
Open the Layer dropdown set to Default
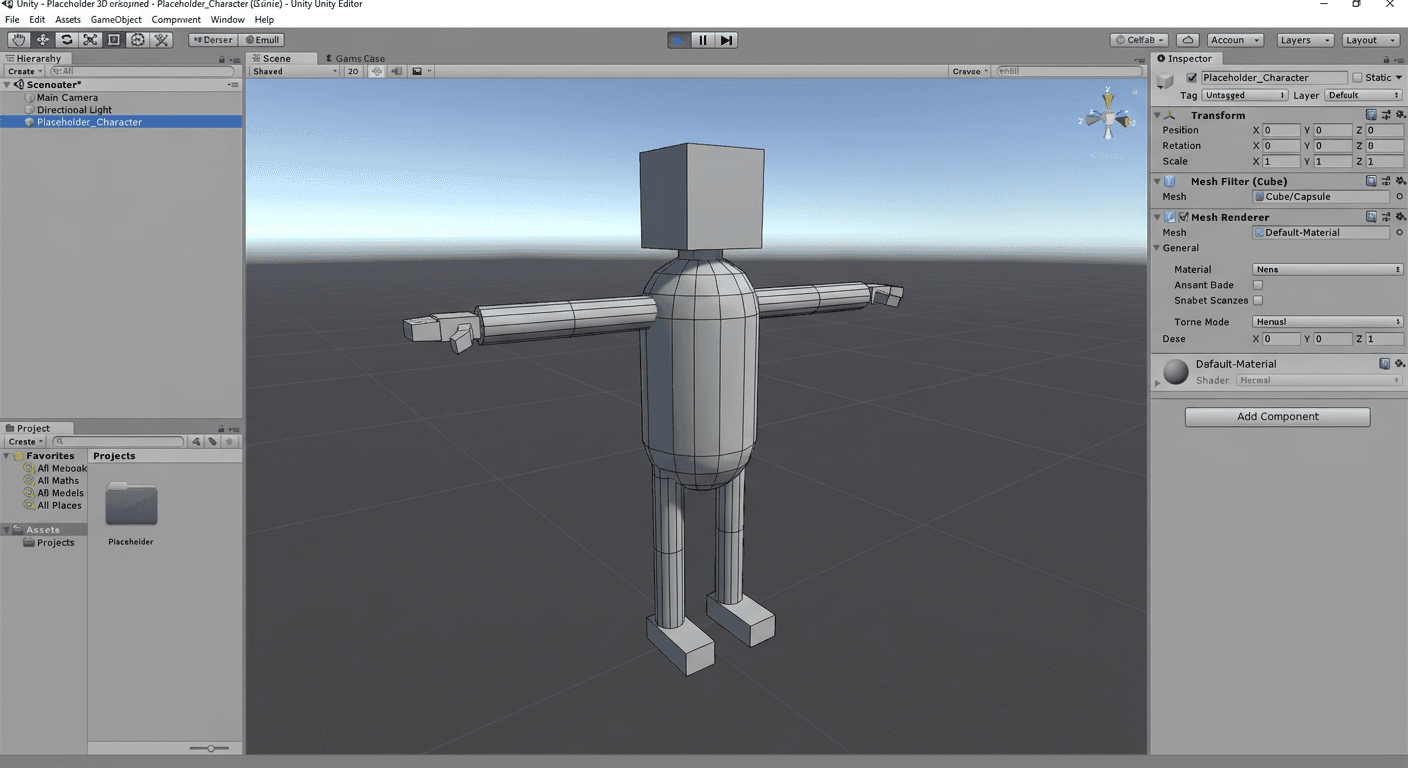[x=1362, y=94]
